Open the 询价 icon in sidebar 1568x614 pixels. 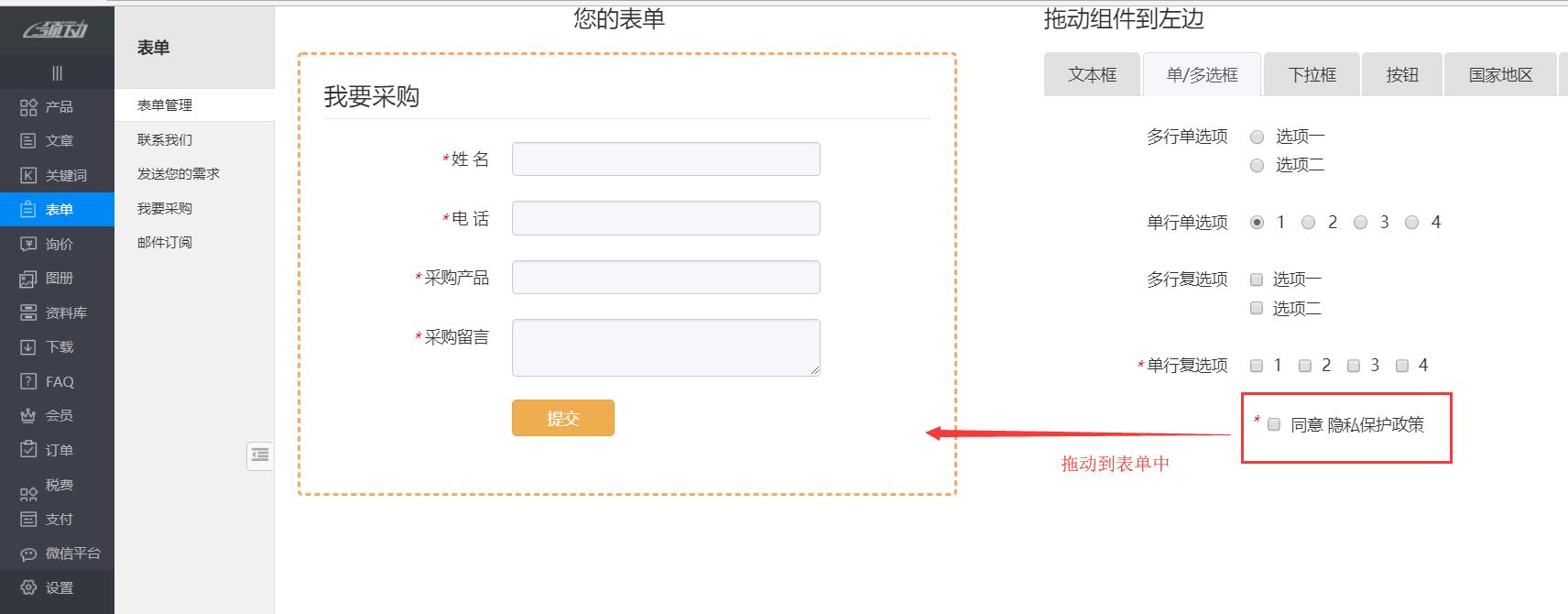pos(28,244)
